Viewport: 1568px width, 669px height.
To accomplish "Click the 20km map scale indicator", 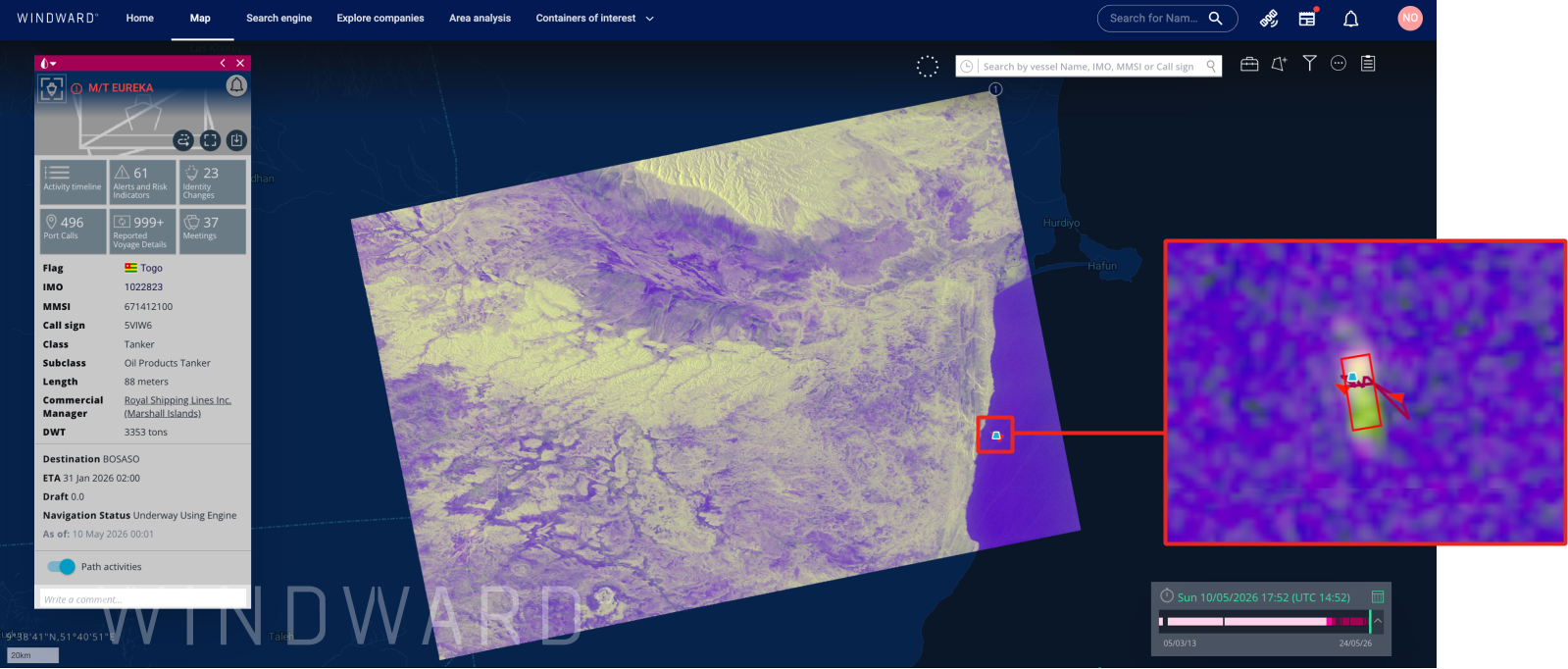I will (32, 655).
